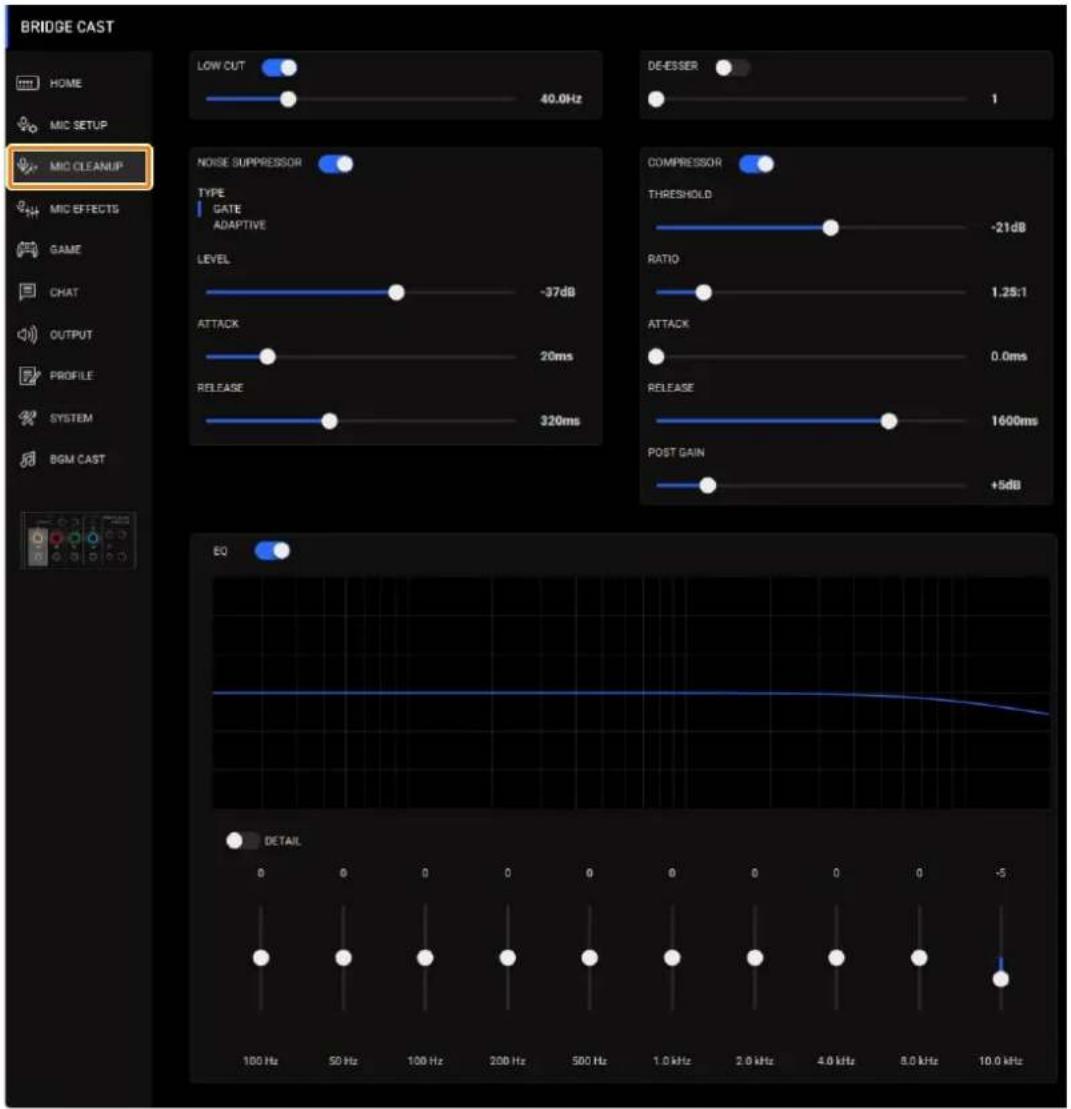This screenshot has height=1109, width=1071.
Task: Turn off the Low Cut toggle
Action: [279, 67]
